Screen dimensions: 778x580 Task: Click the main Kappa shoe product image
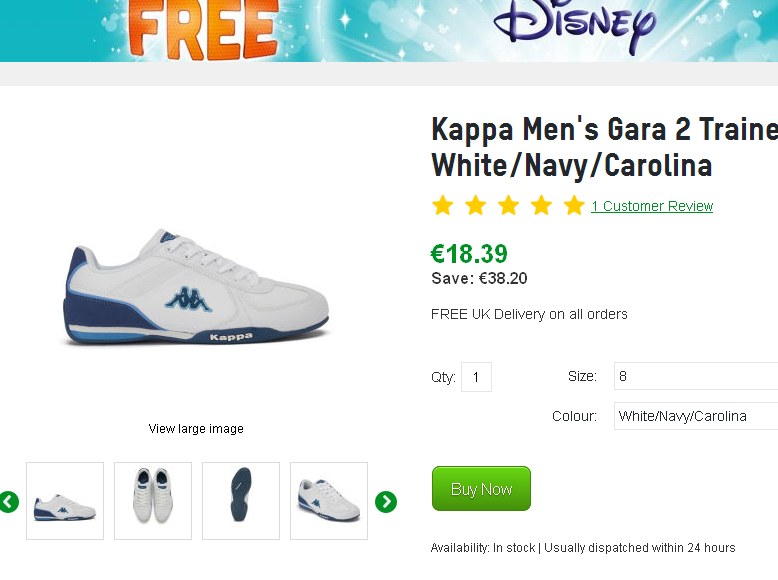click(x=197, y=291)
